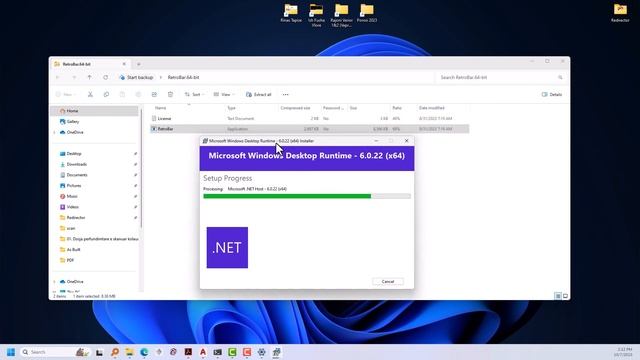Open the Windows Start menu
640x360 pixels.
[x=11, y=352]
